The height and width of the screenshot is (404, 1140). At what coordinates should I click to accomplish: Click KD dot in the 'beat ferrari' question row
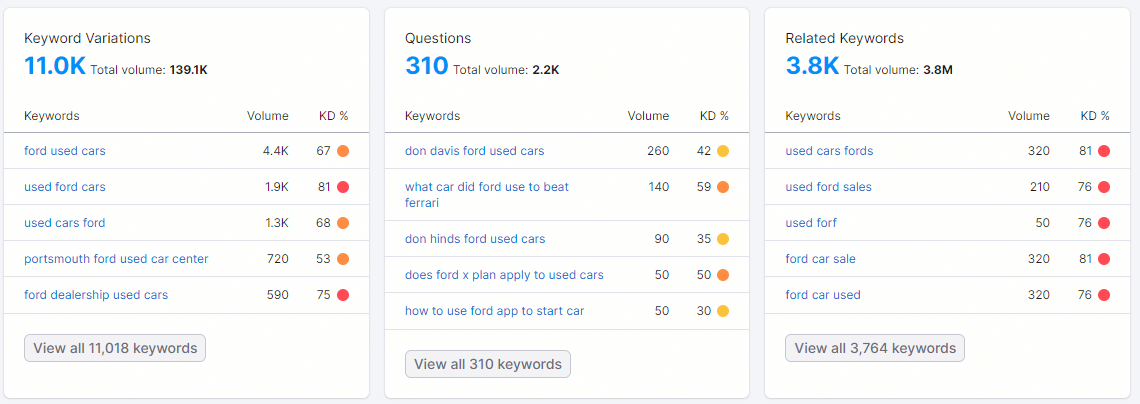point(723,187)
